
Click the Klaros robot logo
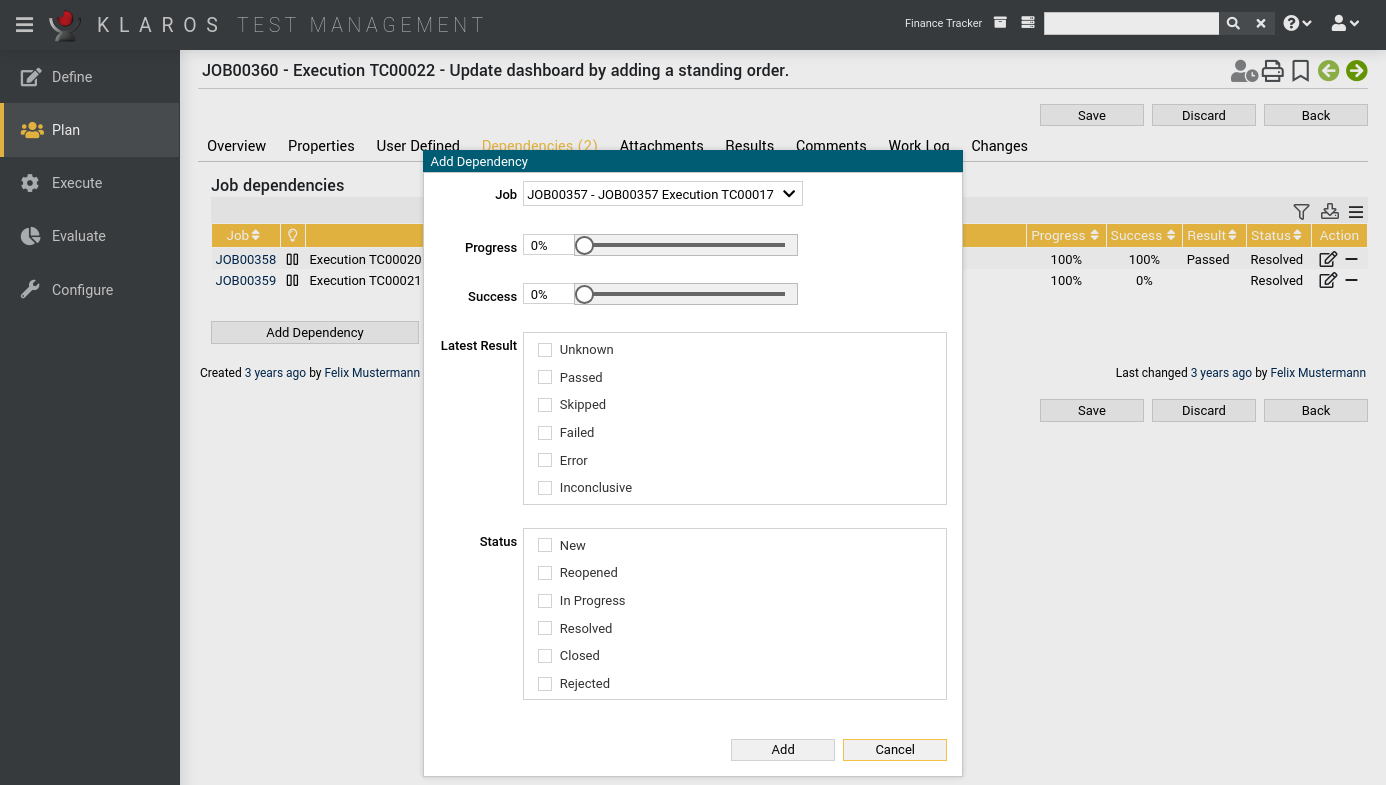tap(64, 24)
